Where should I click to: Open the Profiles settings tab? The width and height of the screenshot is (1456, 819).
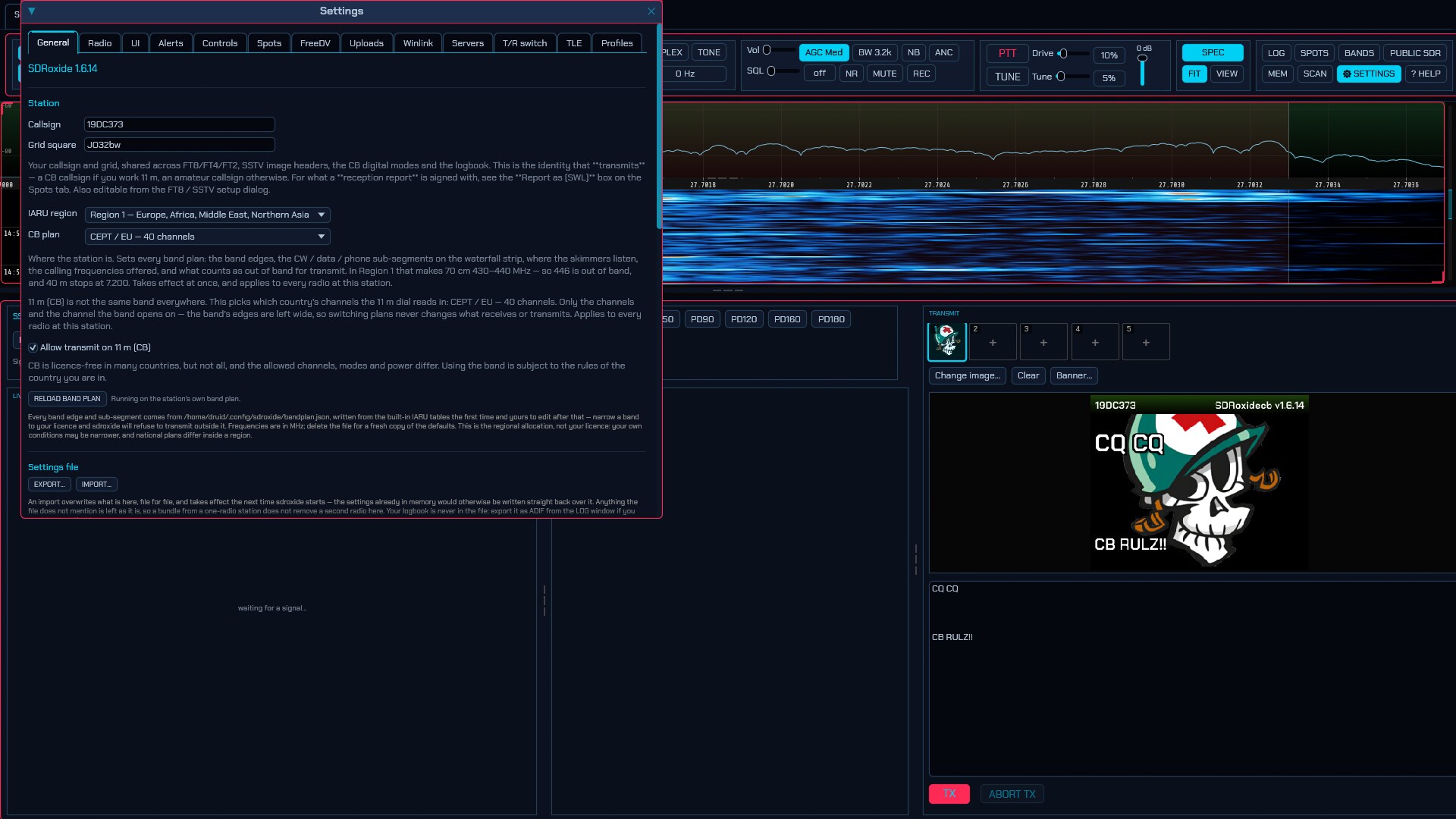[617, 43]
